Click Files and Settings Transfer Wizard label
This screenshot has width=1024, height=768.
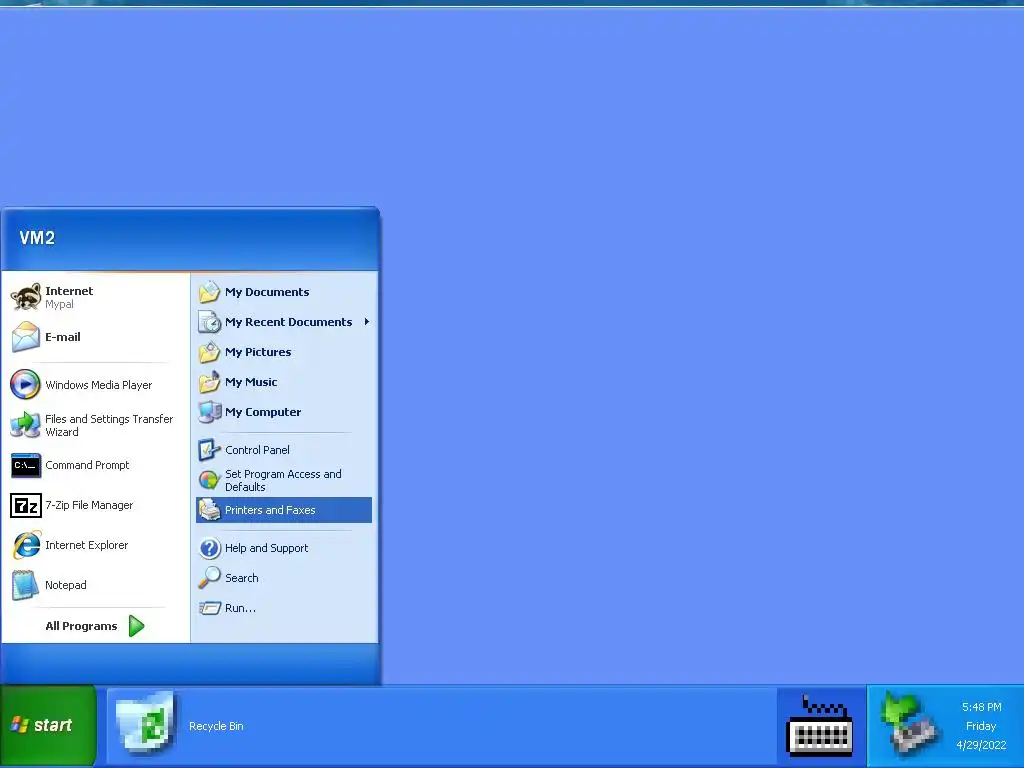(109, 426)
